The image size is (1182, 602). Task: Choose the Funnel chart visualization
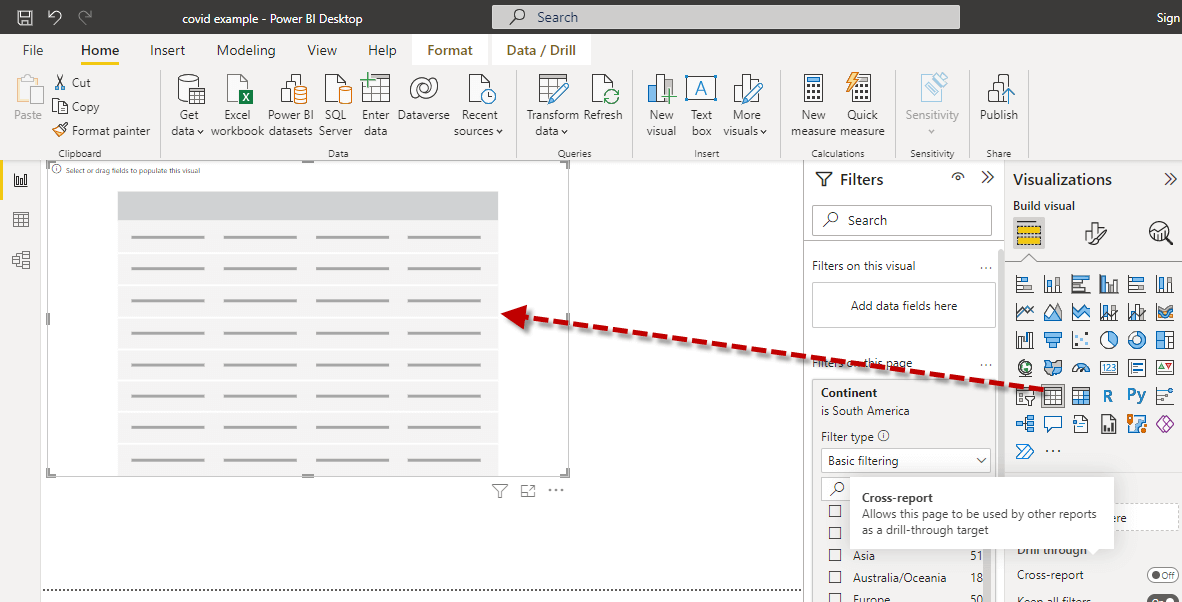[x=1052, y=340]
